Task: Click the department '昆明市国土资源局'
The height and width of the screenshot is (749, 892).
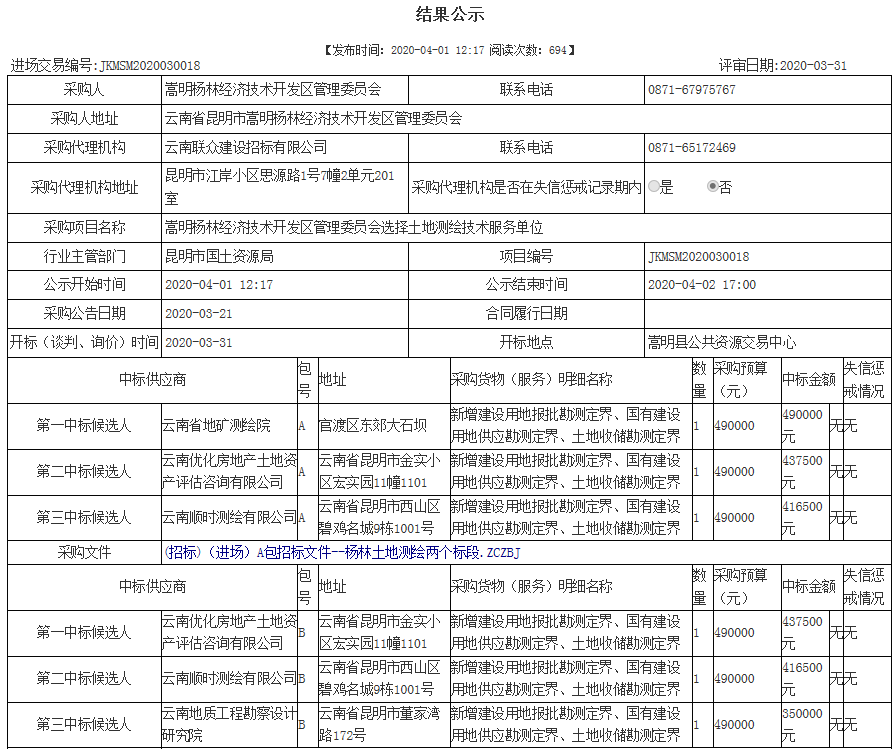Action: (219, 256)
